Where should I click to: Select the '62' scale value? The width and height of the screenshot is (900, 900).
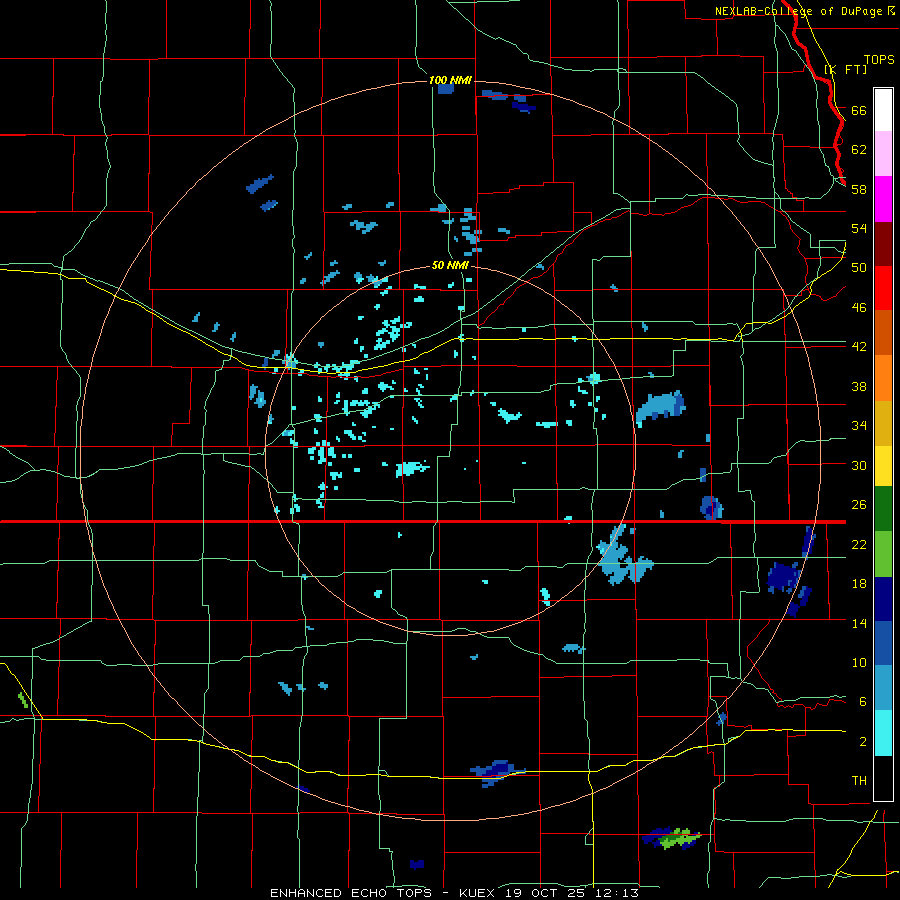[x=859, y=150]
